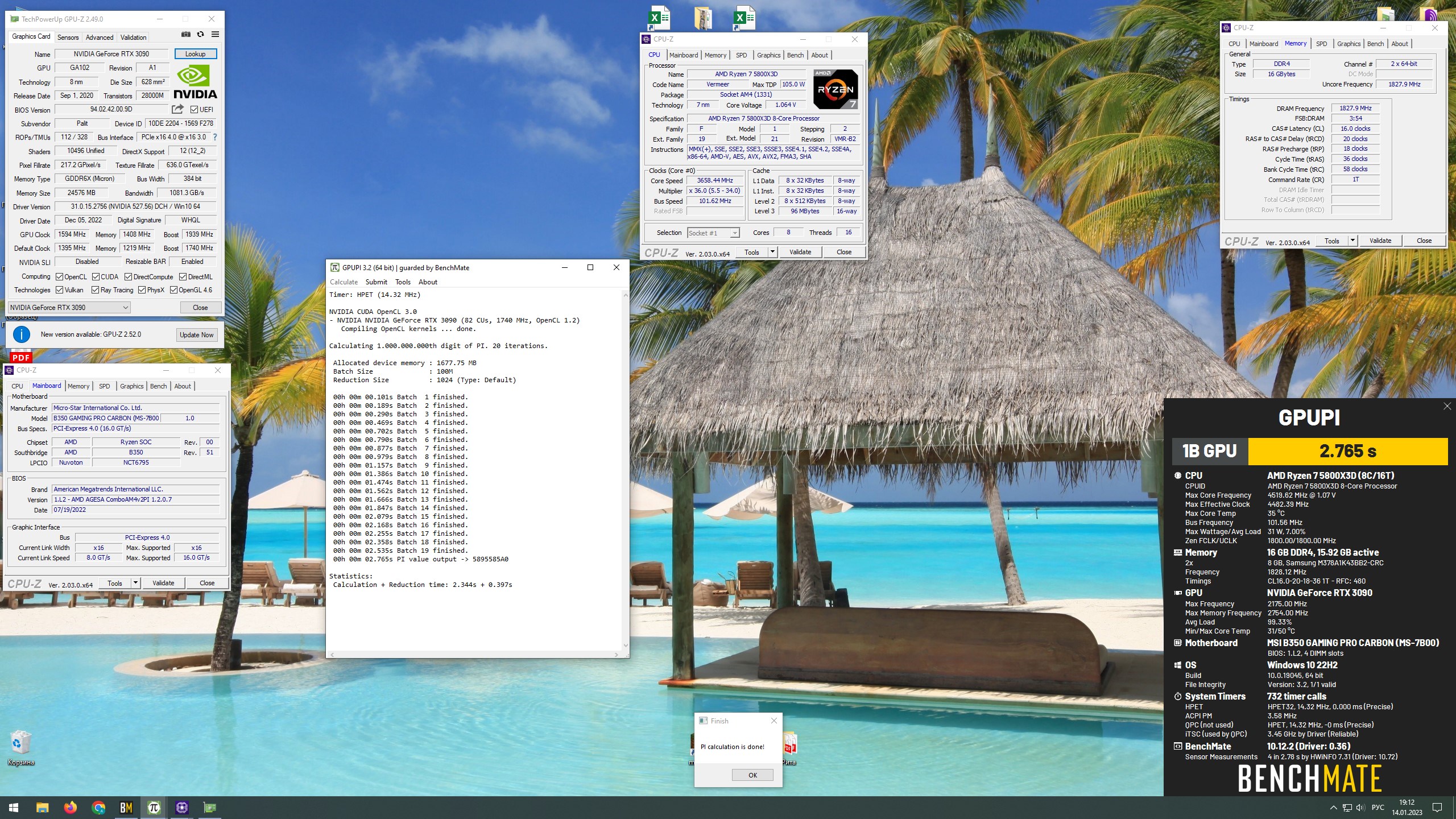Expand Tools dropdown arrow in CPU-Z Mainboard window

coord(135,583)
